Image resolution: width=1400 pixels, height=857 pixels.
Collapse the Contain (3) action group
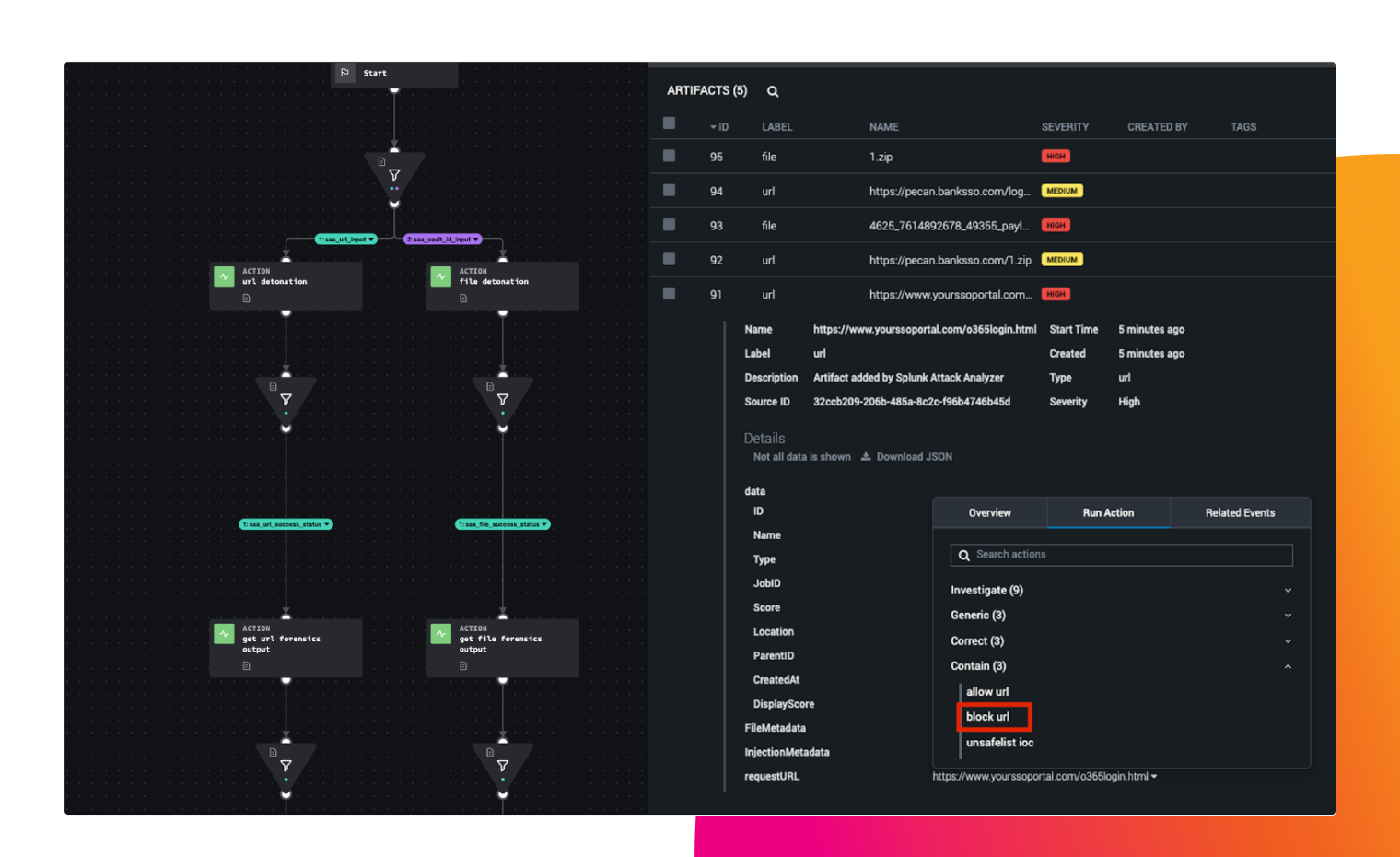pos(1288,666)
